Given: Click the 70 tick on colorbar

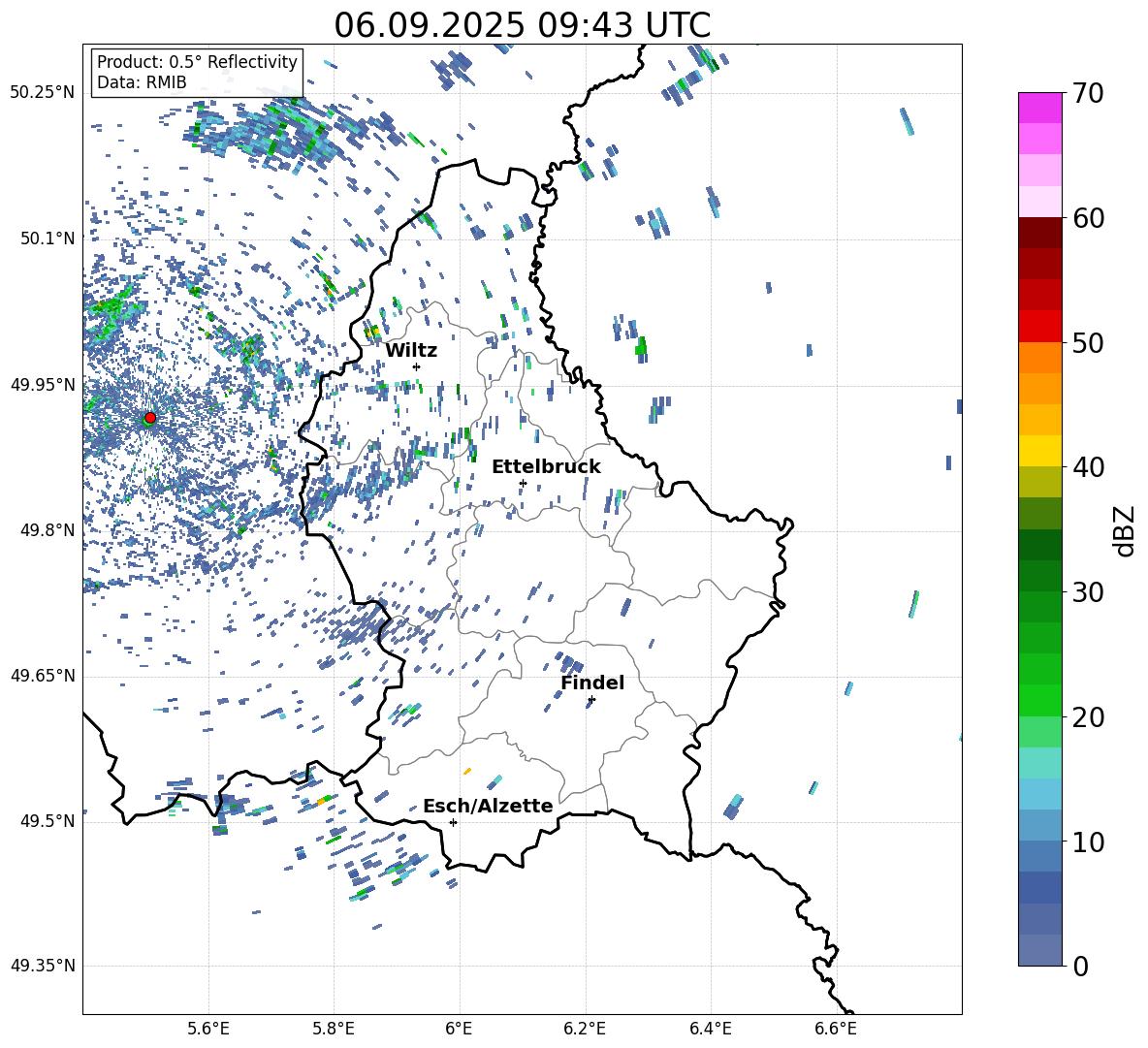Looking at the screenshot, I should pyautogui.click(x=1088, y=94).
